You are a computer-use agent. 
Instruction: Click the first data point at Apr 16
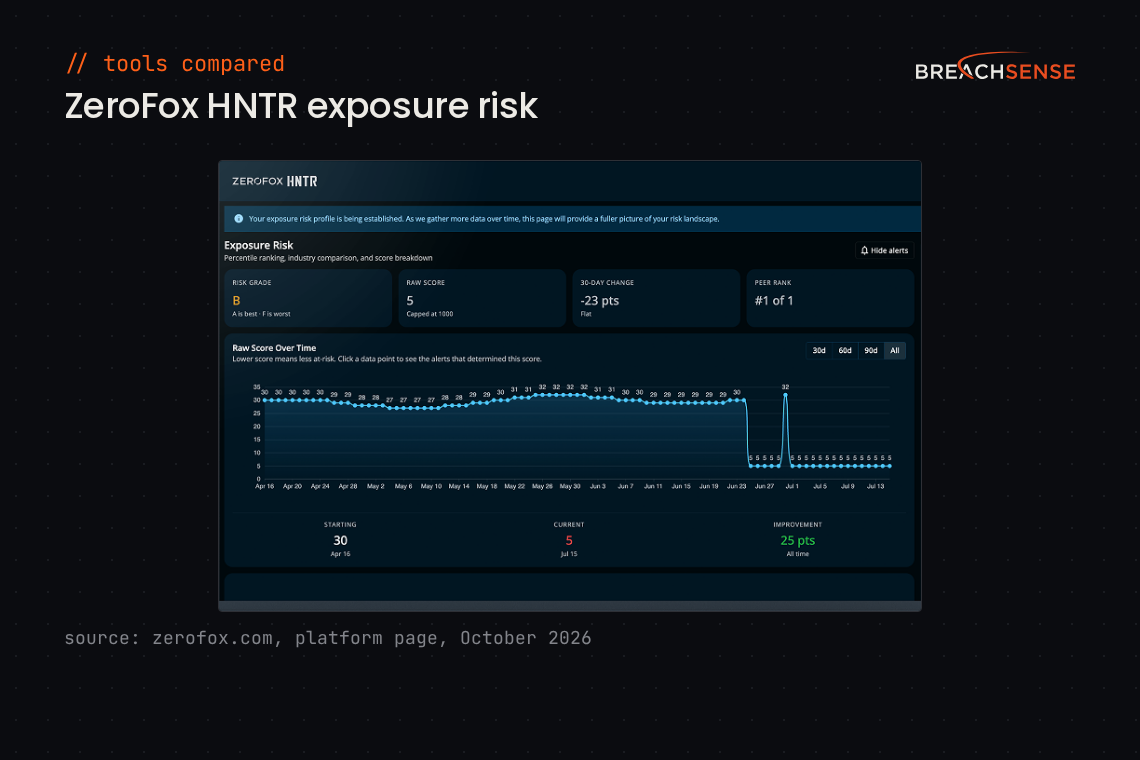pos(265,400)
